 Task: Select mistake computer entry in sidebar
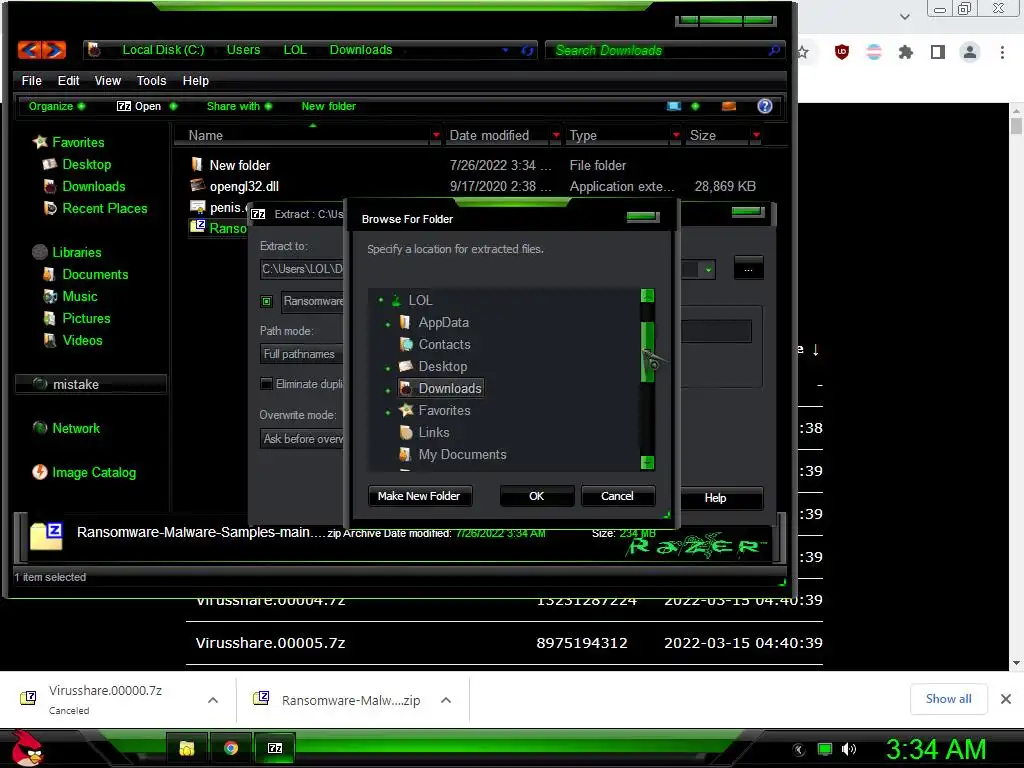91,384
